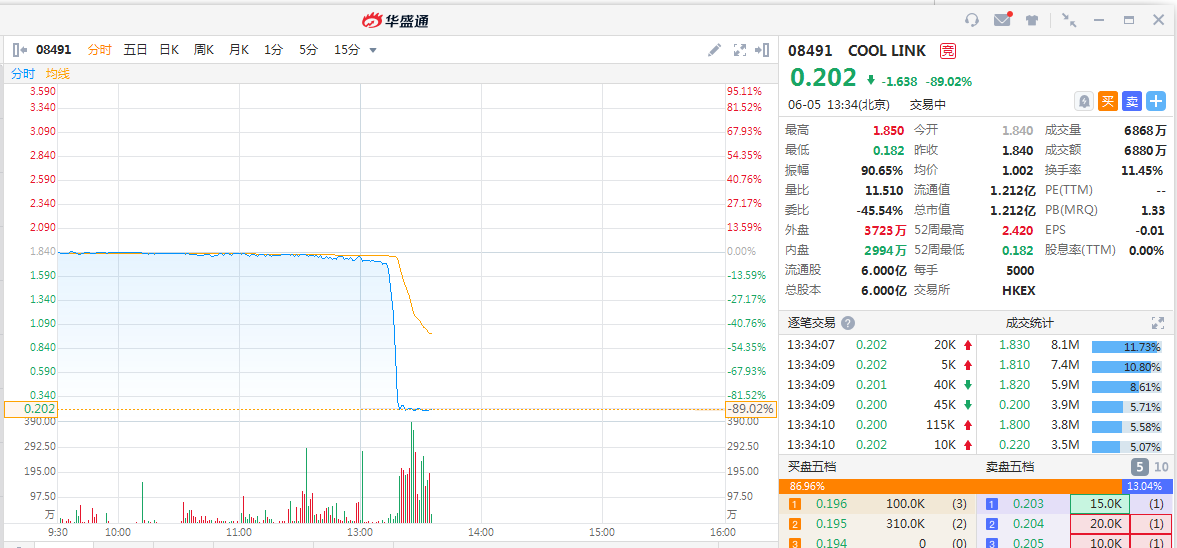This screenshot has width=1177, height=548.
Task: Select the chart drawing pencil tool
Action: click(x=715, y=50)
